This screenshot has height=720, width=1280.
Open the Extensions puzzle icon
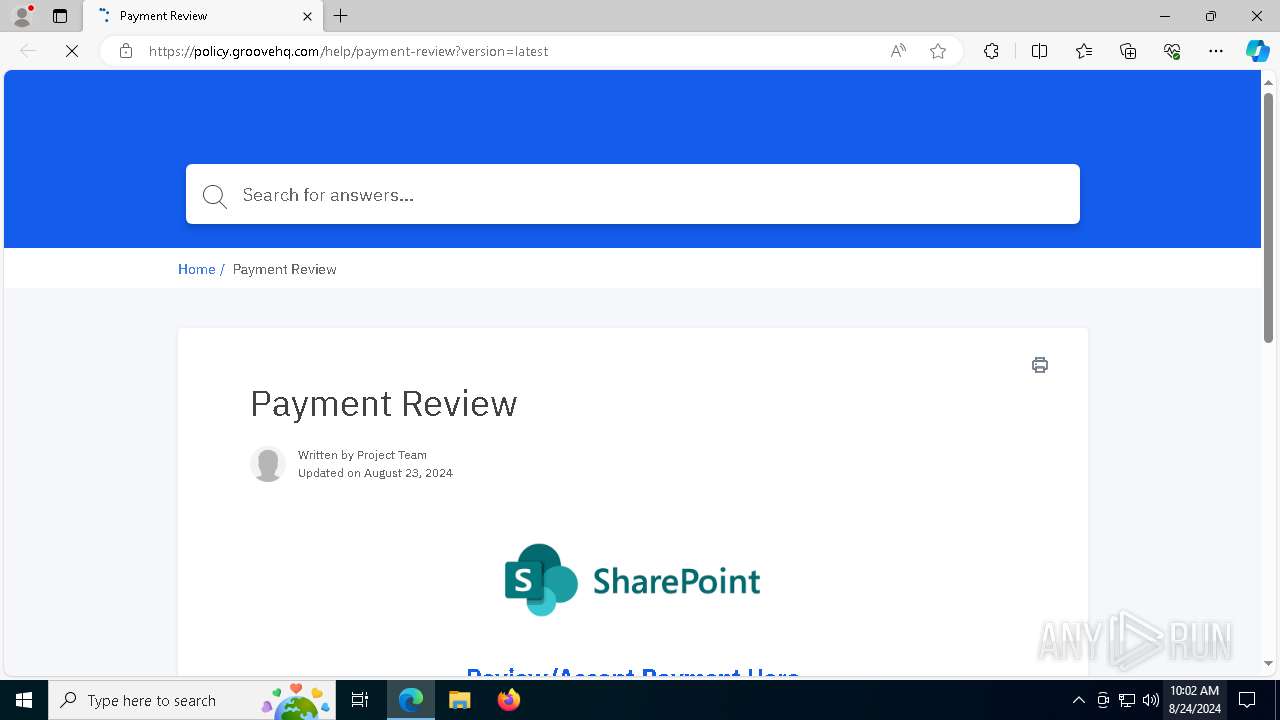tap(991, 51)
